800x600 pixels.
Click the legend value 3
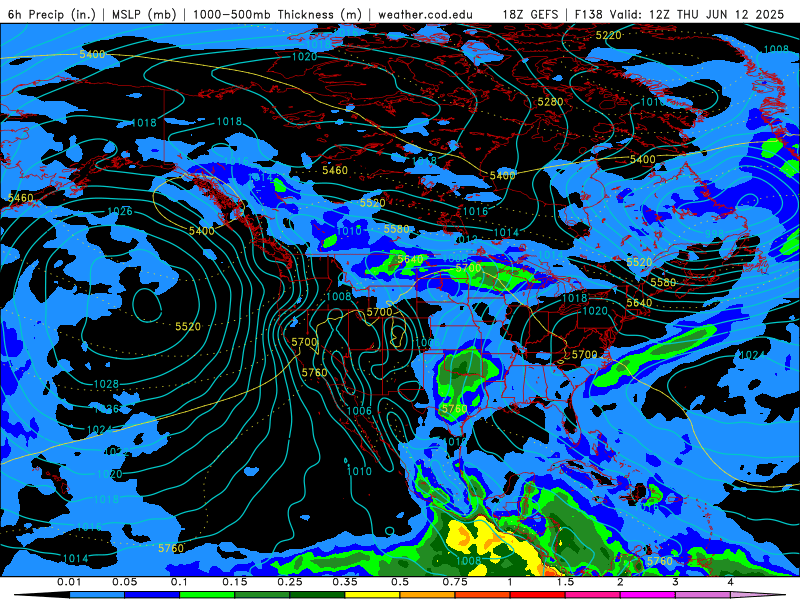(675, 582)
